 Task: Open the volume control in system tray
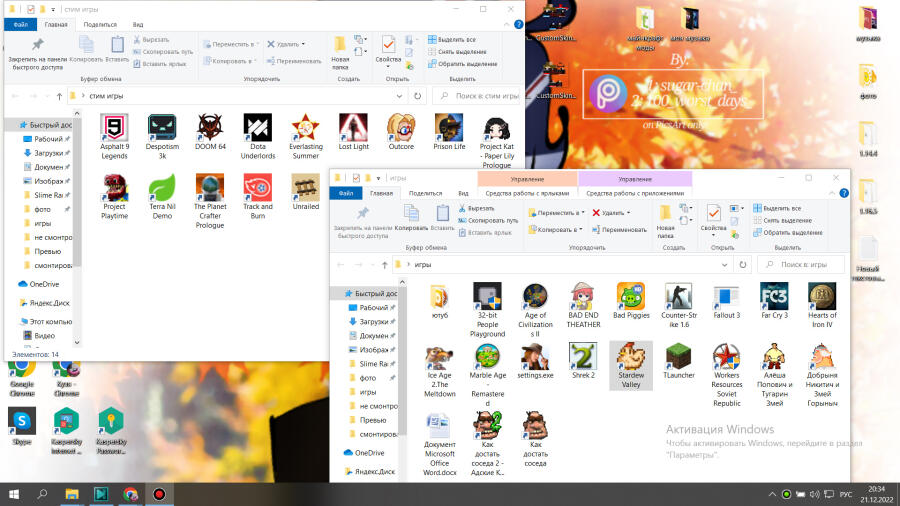pos(814,494)
